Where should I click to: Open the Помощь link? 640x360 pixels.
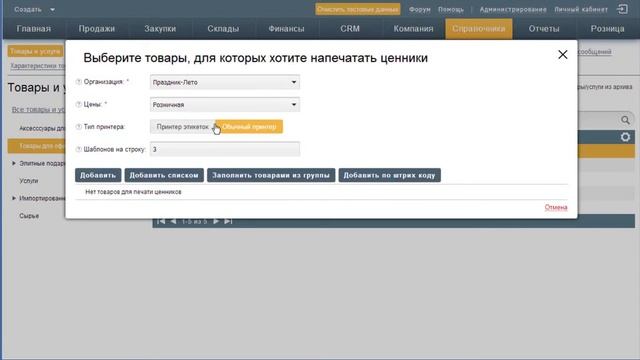tap(451, 9)
